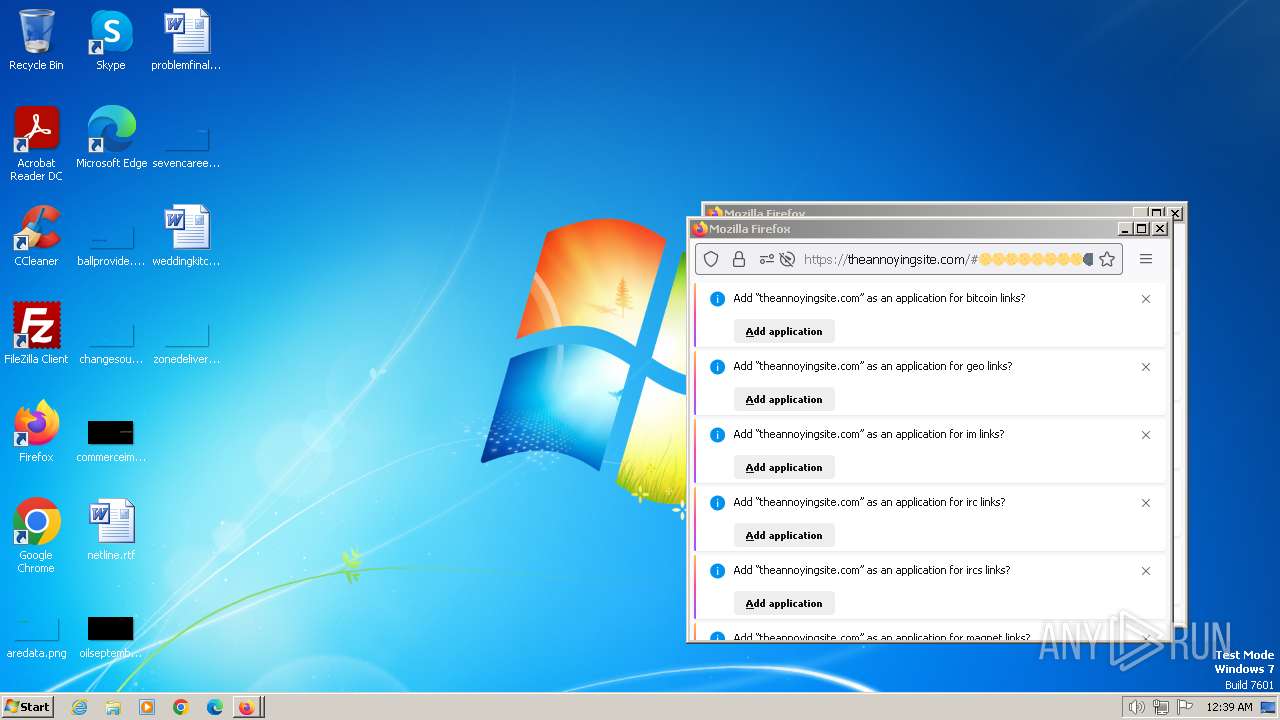This screenshot has width=1280, height=720.
Task: Click Add application for irc links
Action: click(784, 535)
